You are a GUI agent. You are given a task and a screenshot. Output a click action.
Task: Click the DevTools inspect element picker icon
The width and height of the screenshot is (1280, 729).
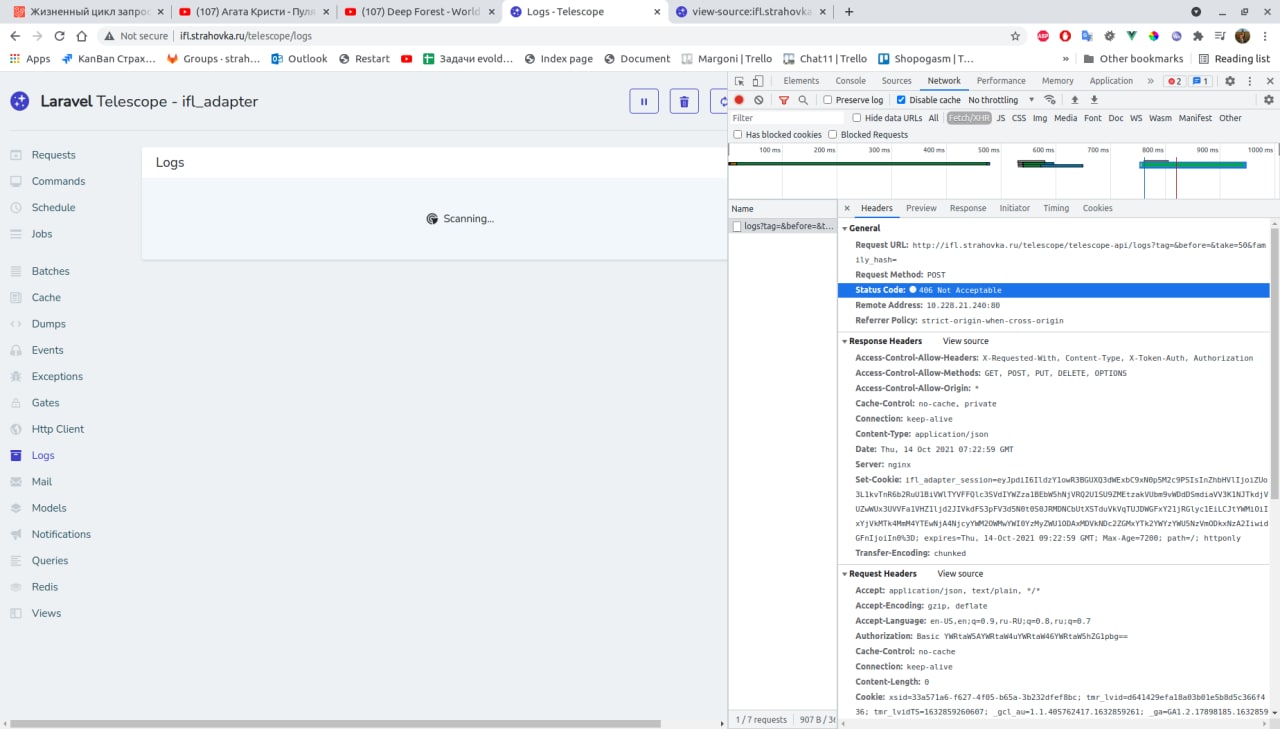point(739,81)
